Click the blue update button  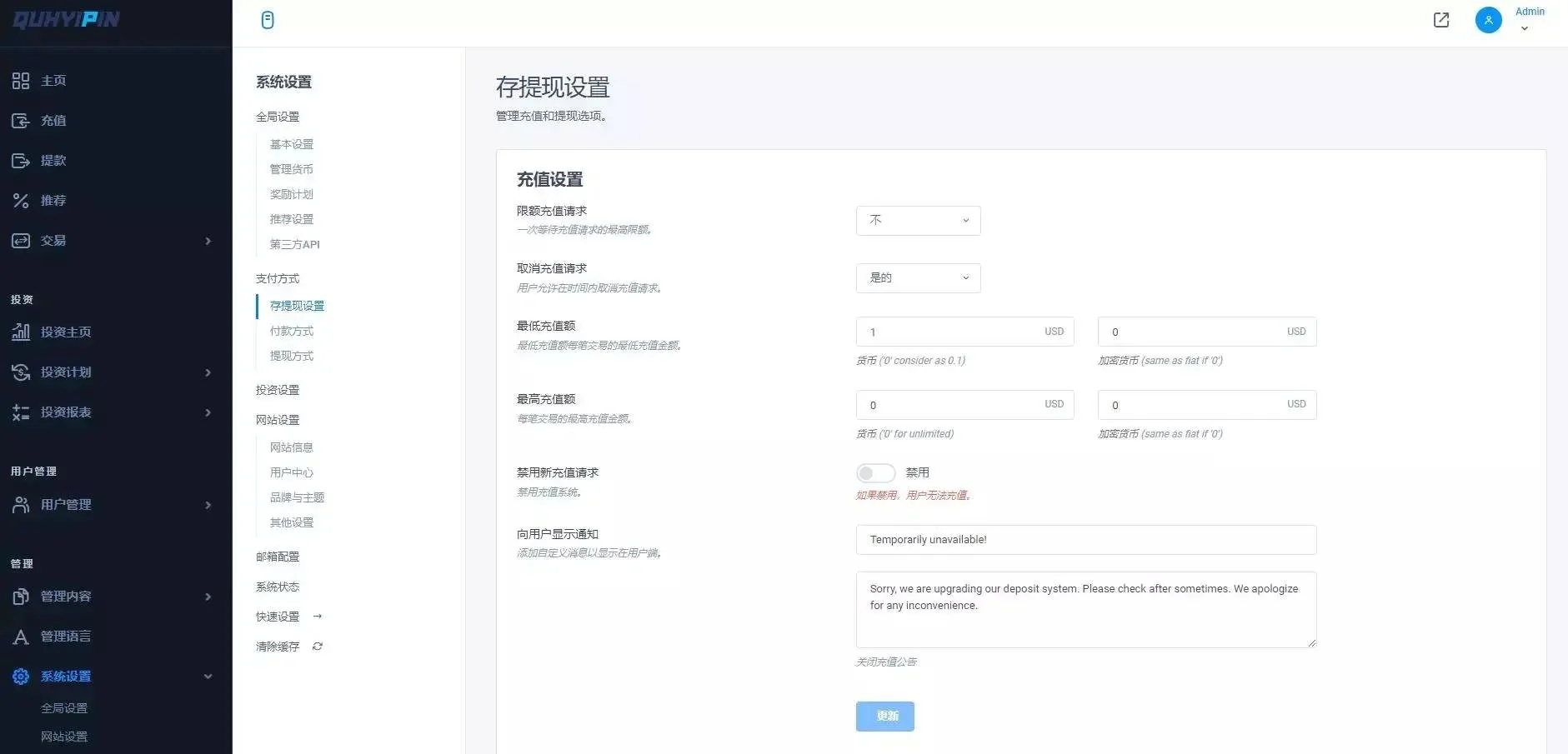coord(884,717)
